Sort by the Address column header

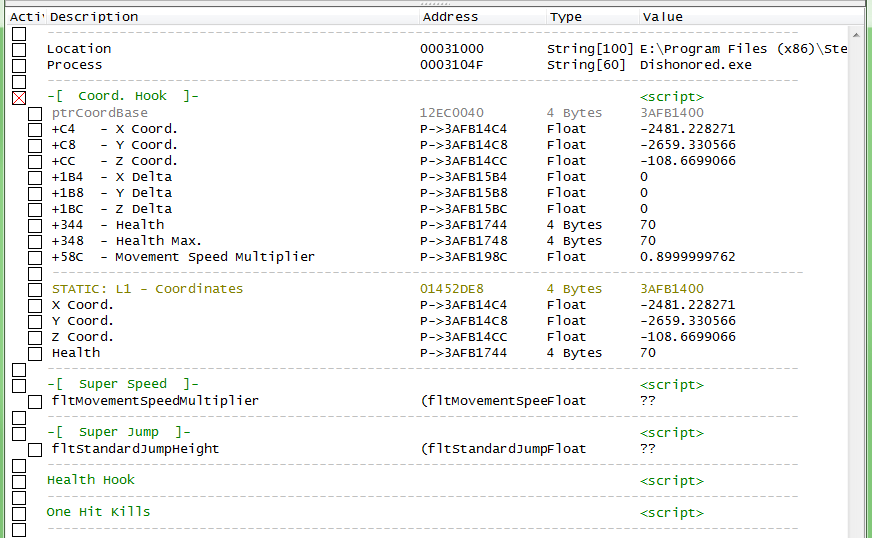point(482,17)
